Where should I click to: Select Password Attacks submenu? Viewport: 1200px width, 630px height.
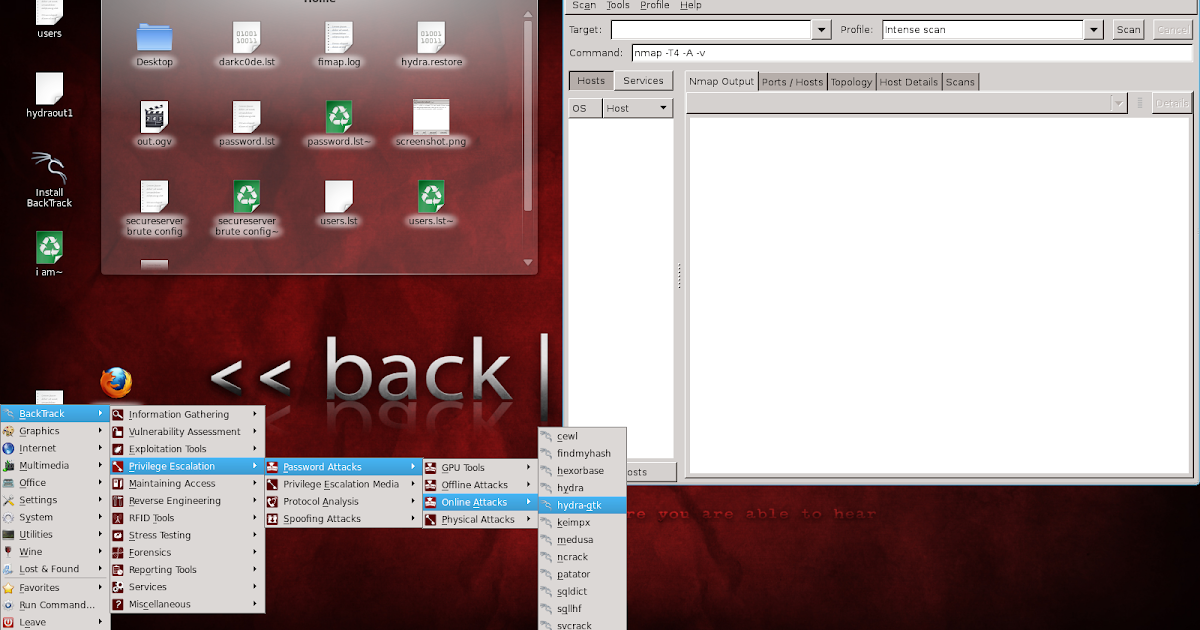pos(343,466)
